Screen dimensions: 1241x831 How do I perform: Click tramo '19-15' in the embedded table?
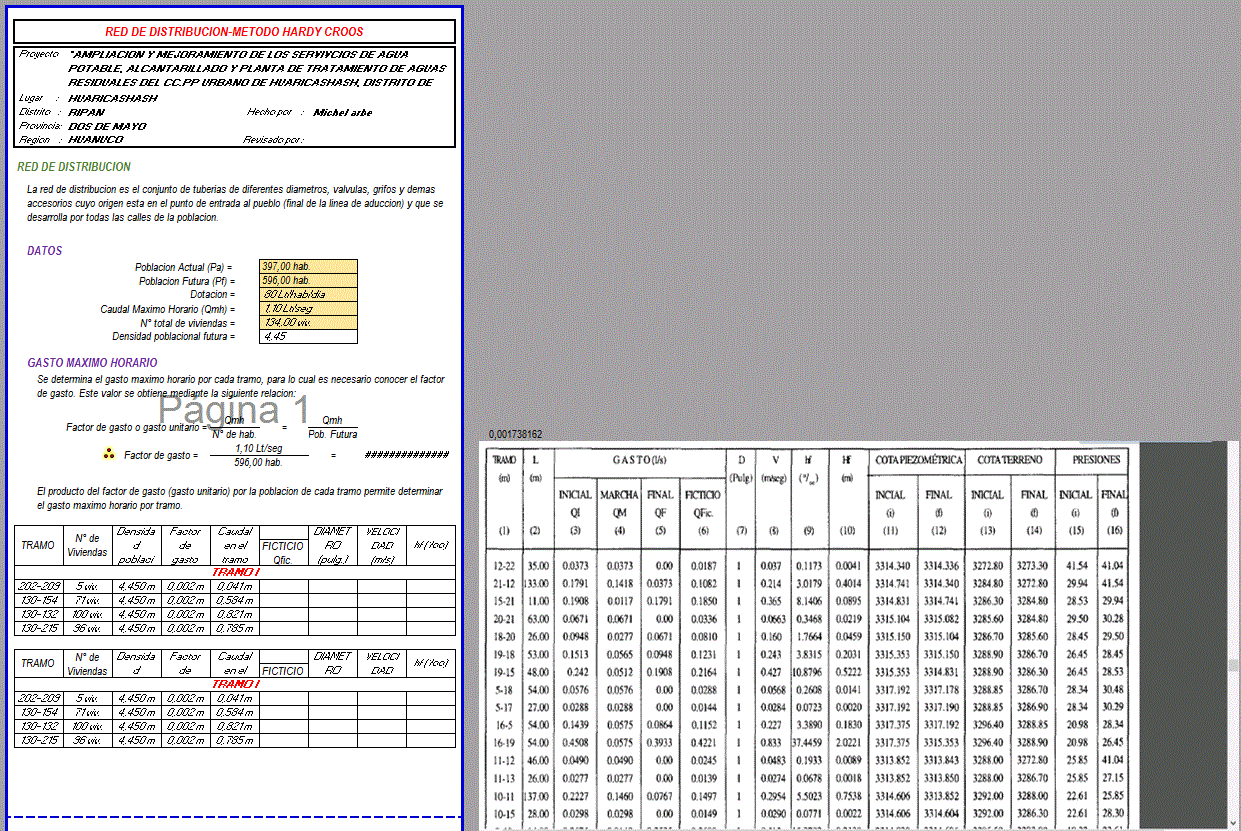(x=504, y=672)
